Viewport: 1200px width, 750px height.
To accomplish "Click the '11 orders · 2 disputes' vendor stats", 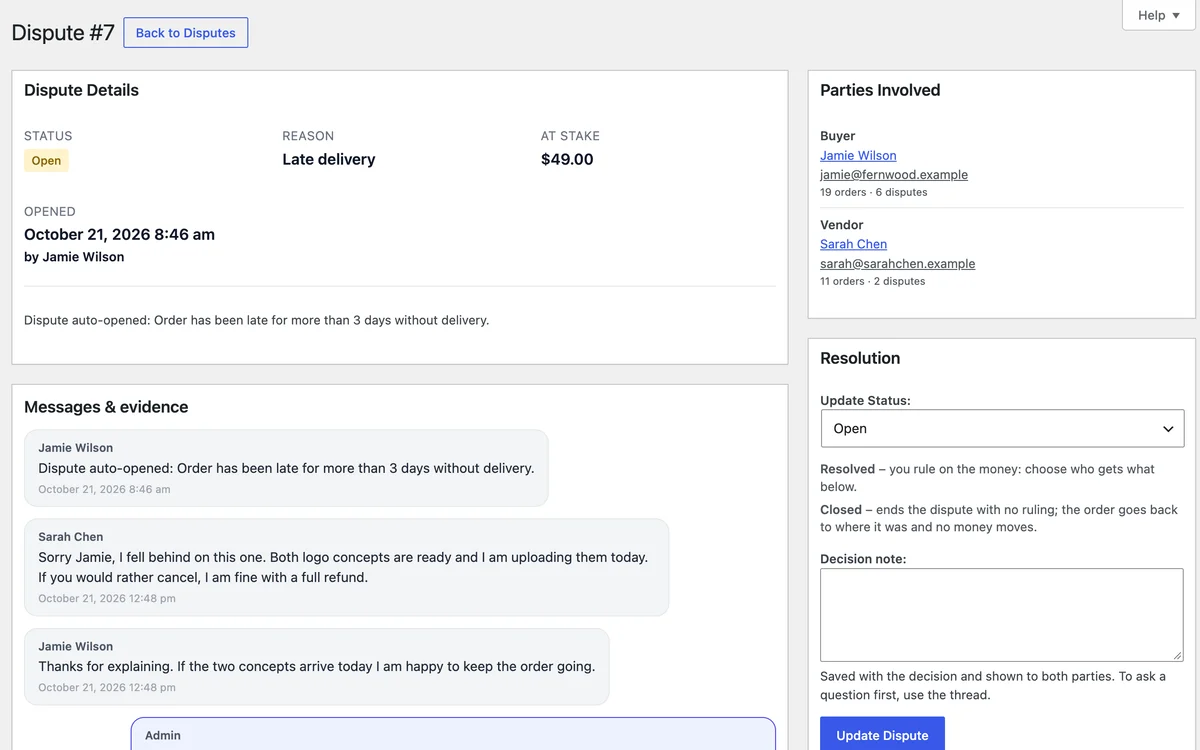I will coord(872,281).
